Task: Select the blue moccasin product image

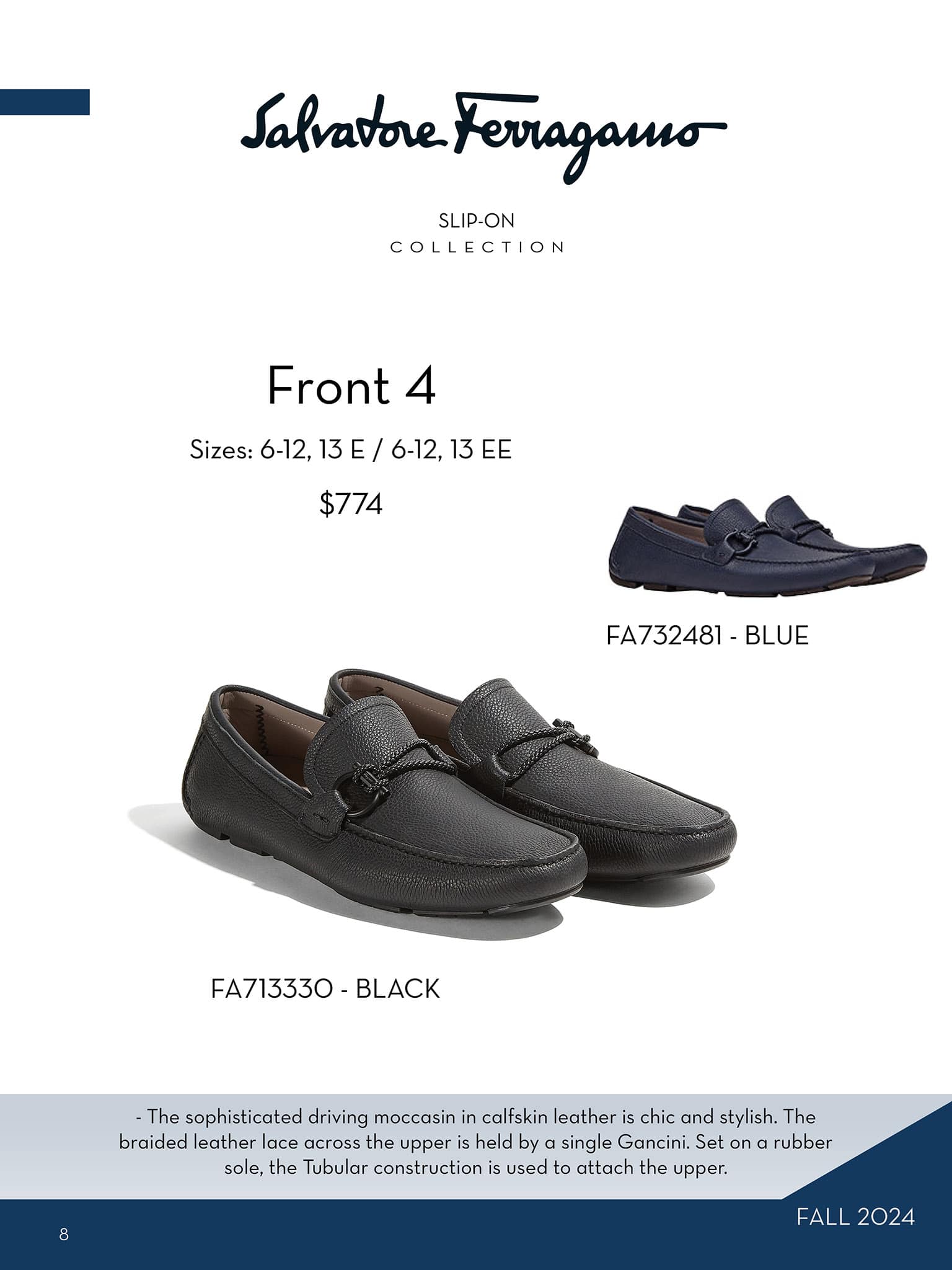Action: click(767, 546)
